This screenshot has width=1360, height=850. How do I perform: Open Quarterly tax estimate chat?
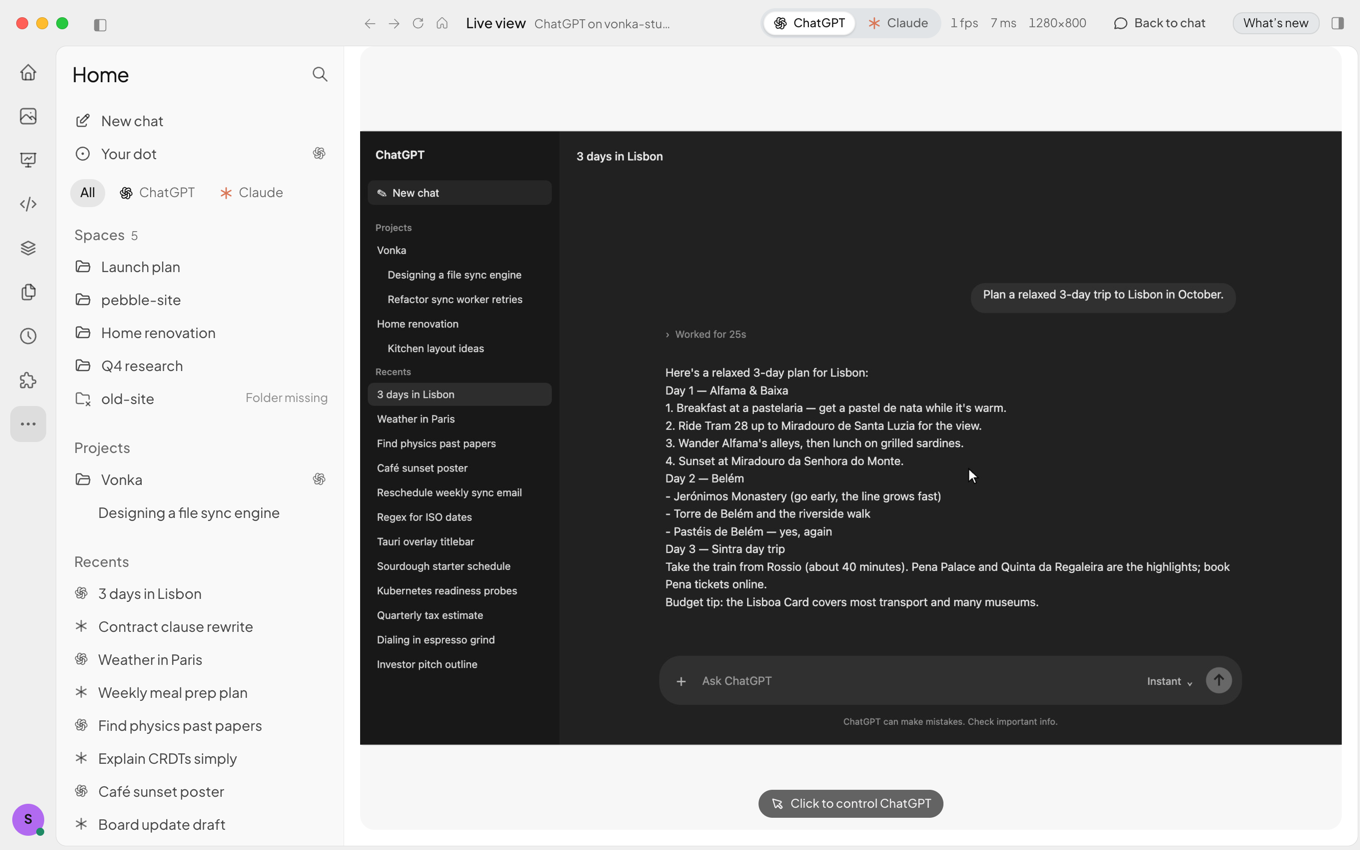459,615
